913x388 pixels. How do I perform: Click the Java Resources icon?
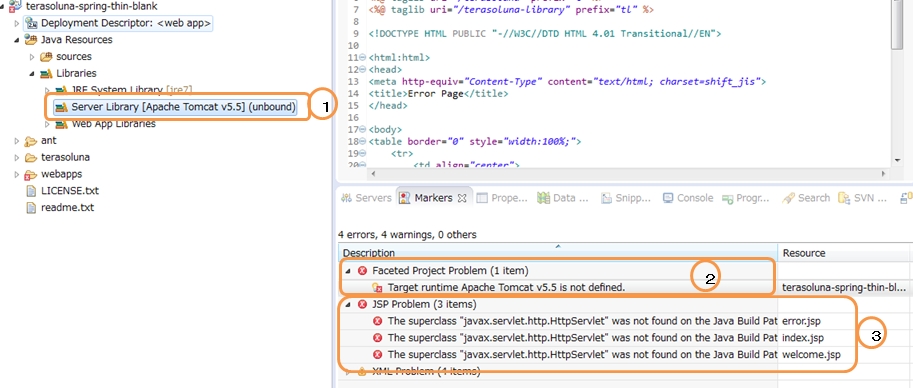[31, 40]
